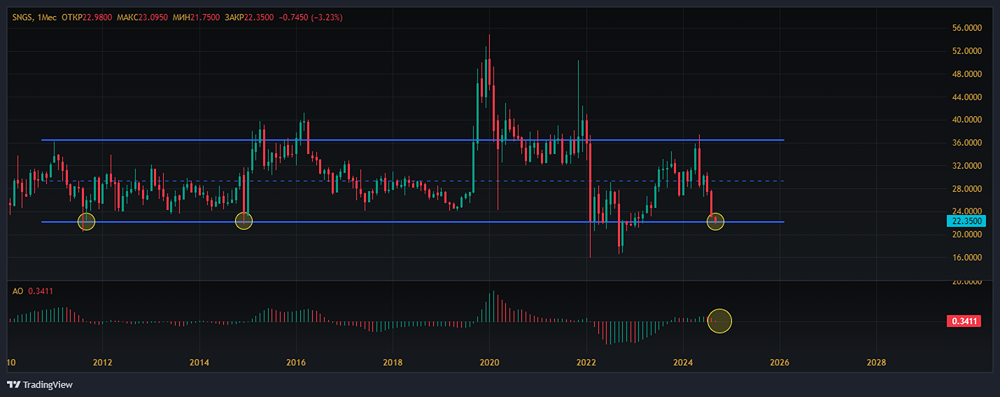Select the dashed blue midline

pos(413,181)
